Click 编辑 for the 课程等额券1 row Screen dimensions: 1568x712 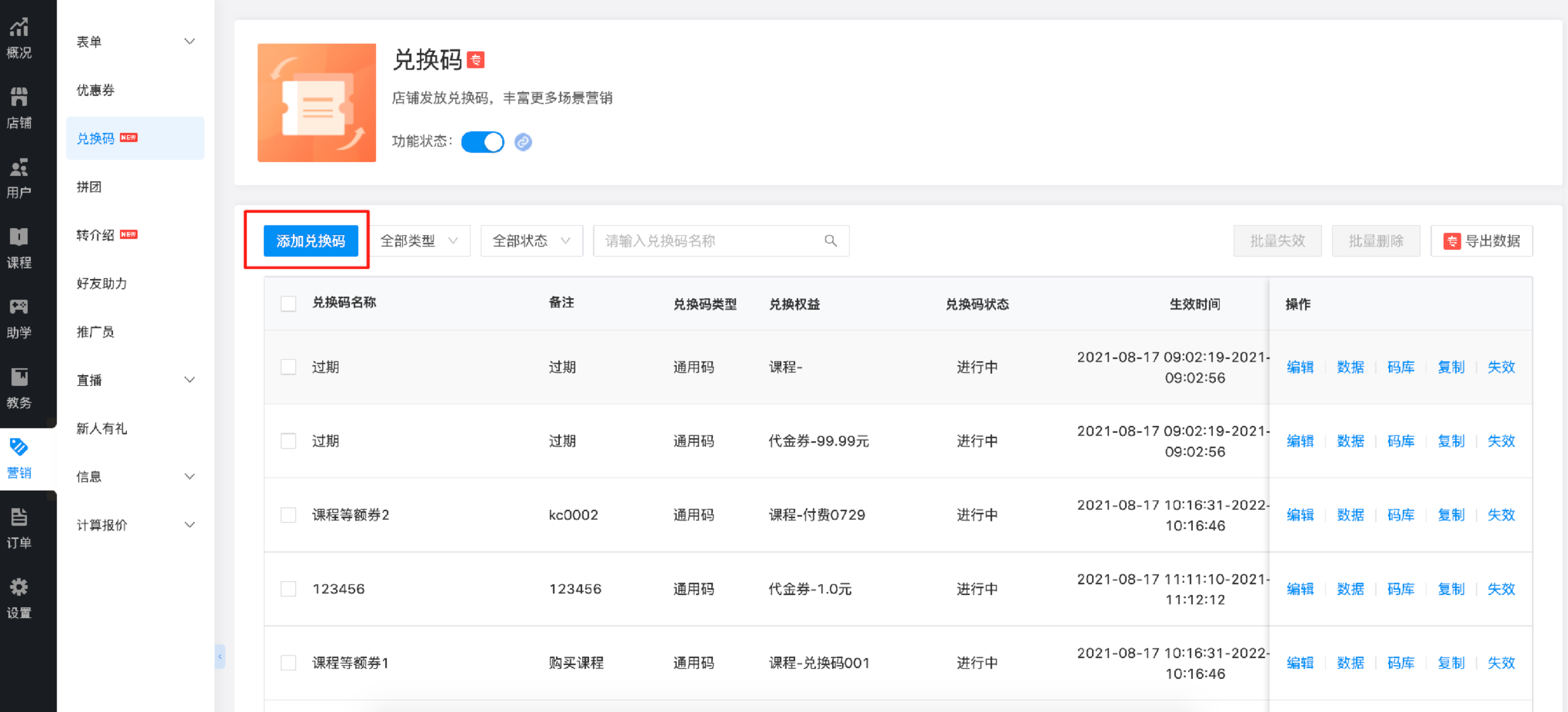pos(1300,663)
